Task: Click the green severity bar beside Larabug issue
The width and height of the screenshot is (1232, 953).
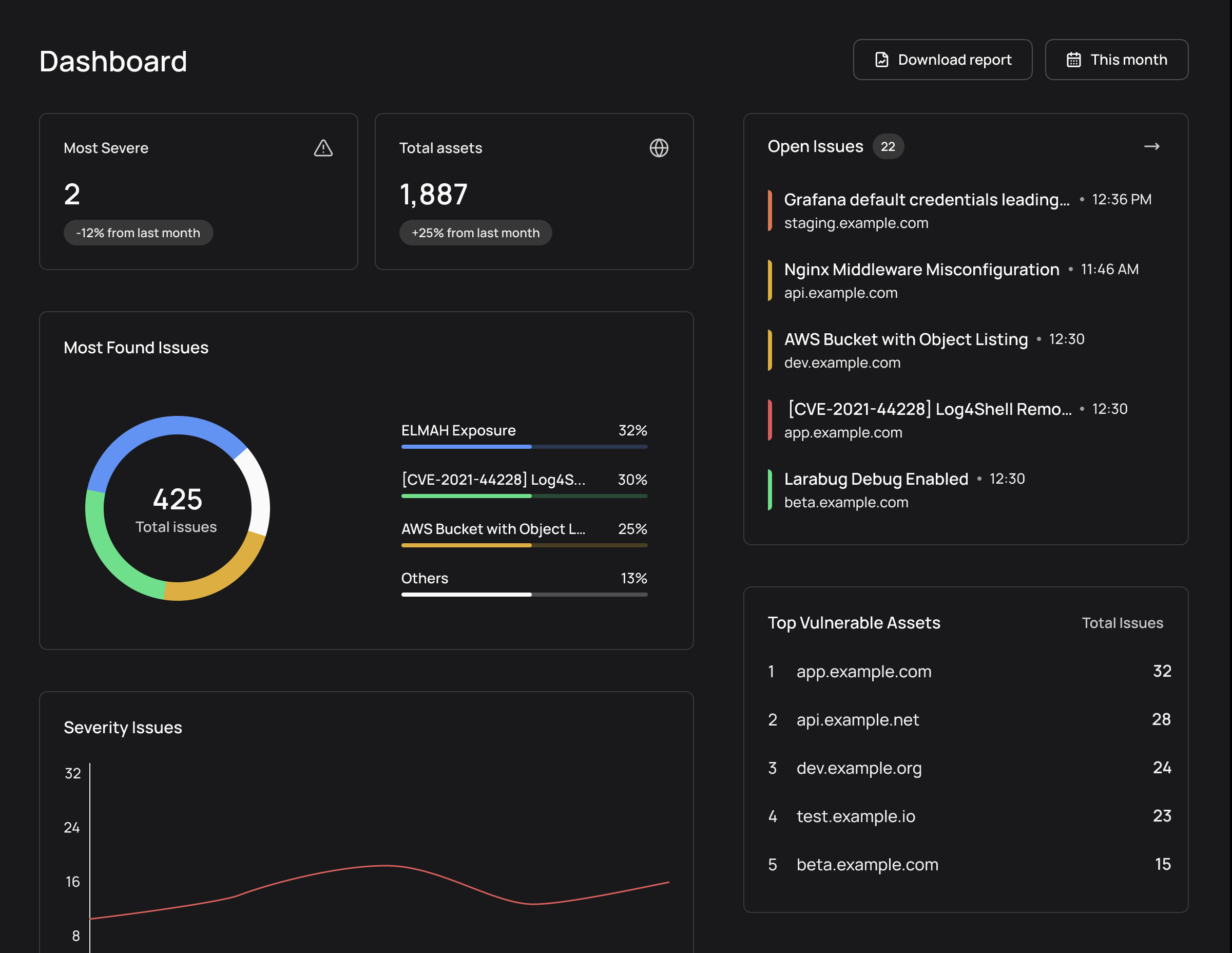Action: [x=769, y=489]
